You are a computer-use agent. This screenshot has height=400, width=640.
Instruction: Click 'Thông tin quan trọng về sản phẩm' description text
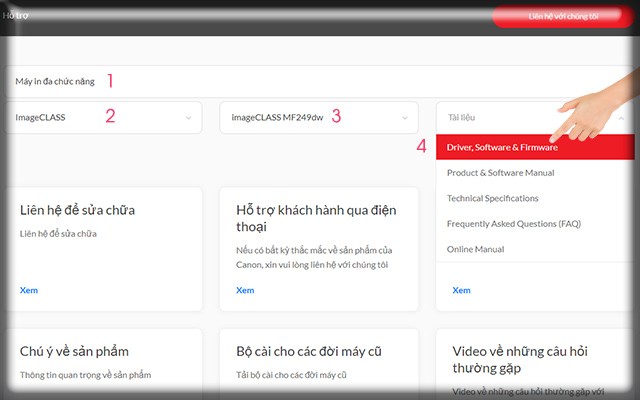click(85, 375)
